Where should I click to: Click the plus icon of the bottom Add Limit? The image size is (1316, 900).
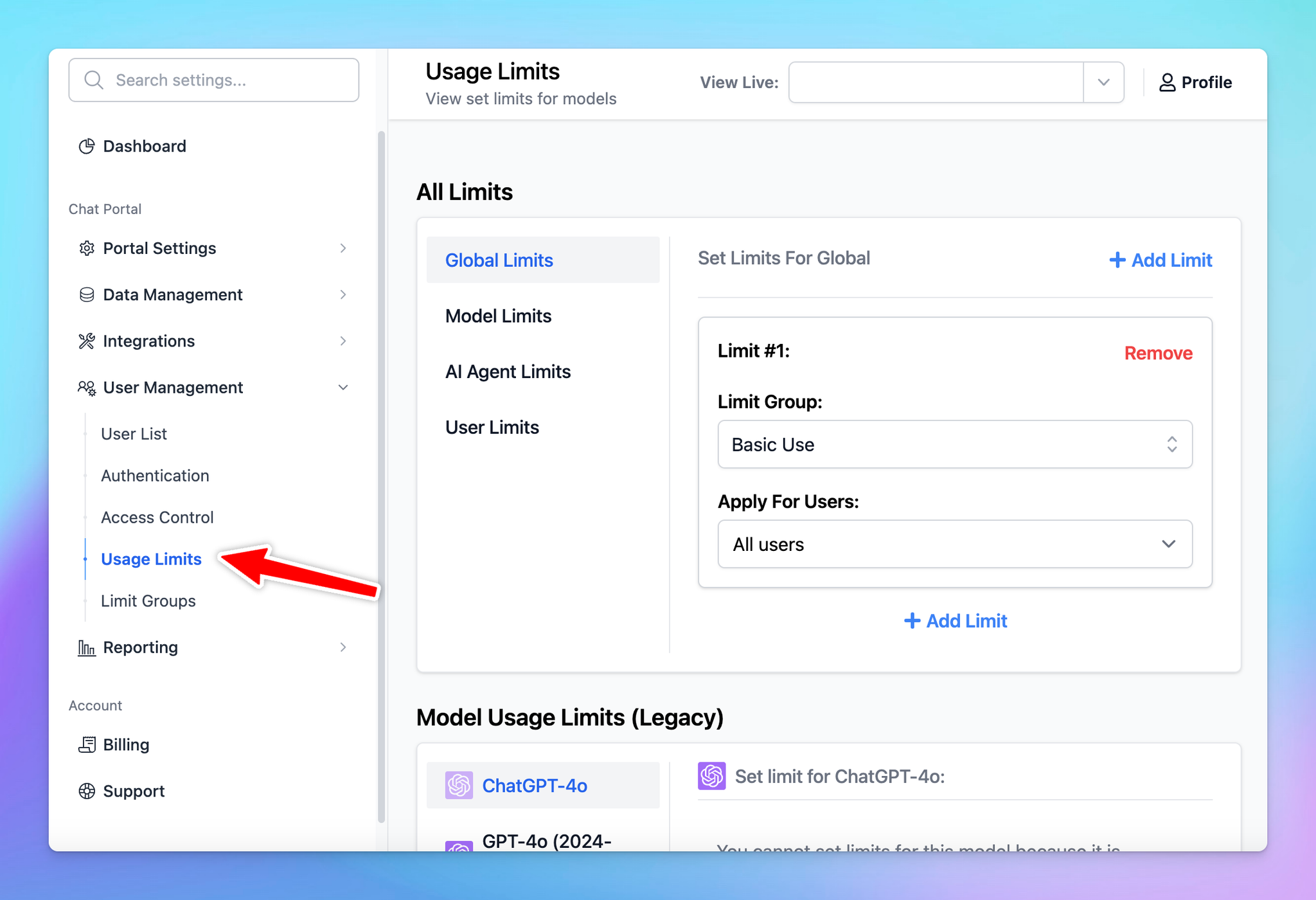912,620
